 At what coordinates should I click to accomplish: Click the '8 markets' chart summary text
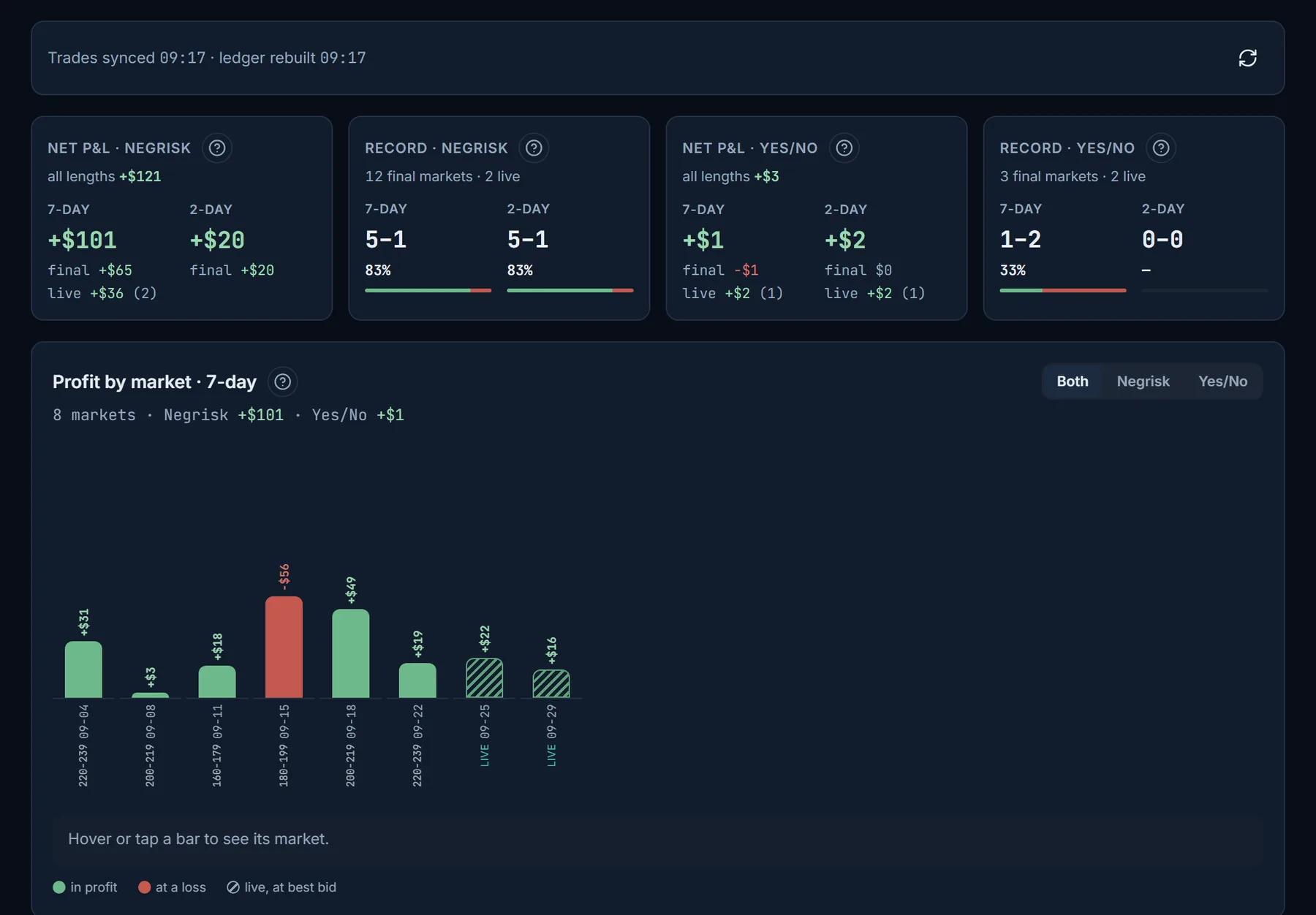[x=94, y=414]
